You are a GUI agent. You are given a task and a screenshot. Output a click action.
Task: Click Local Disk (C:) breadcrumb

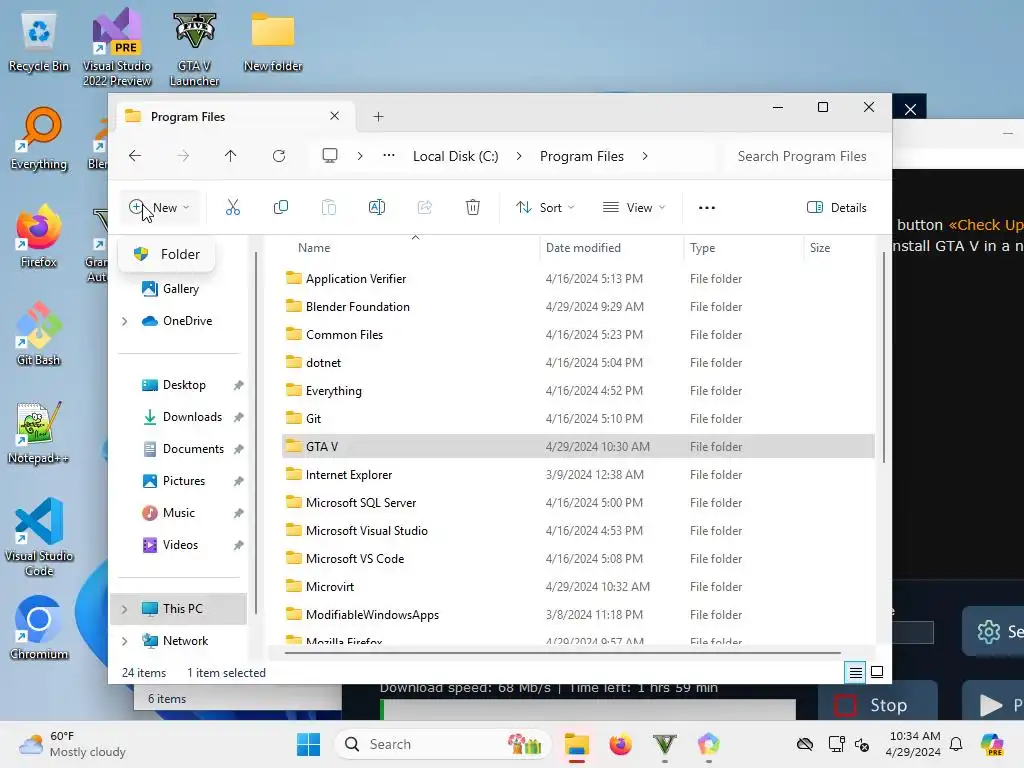[456, 156]
